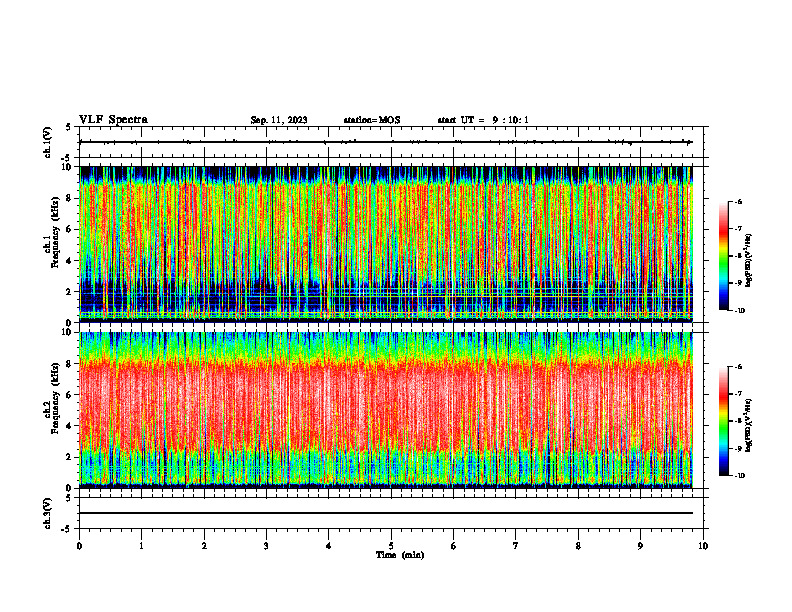Screen dimensions: 792x612
Task: Click the "station=MOS" header text
Action: tap(372, 120)
